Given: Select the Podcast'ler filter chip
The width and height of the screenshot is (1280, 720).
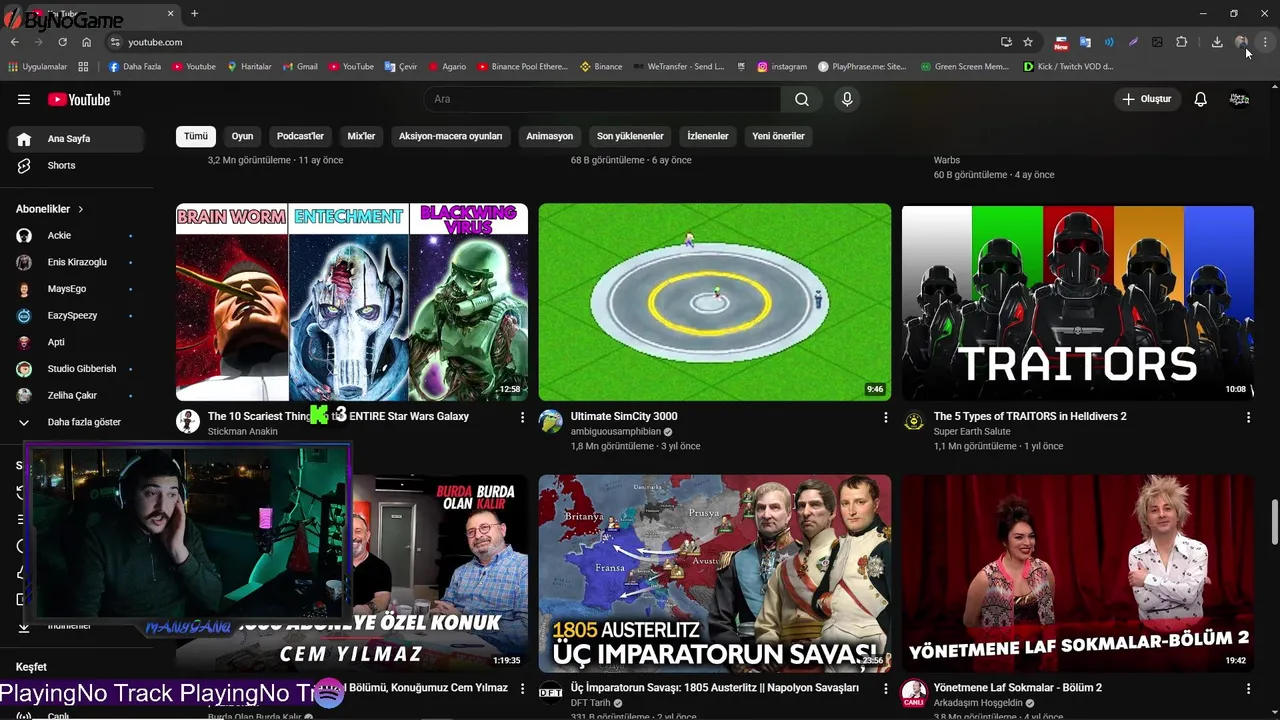Looking at the screenshot, I should (x=301, y=136).
